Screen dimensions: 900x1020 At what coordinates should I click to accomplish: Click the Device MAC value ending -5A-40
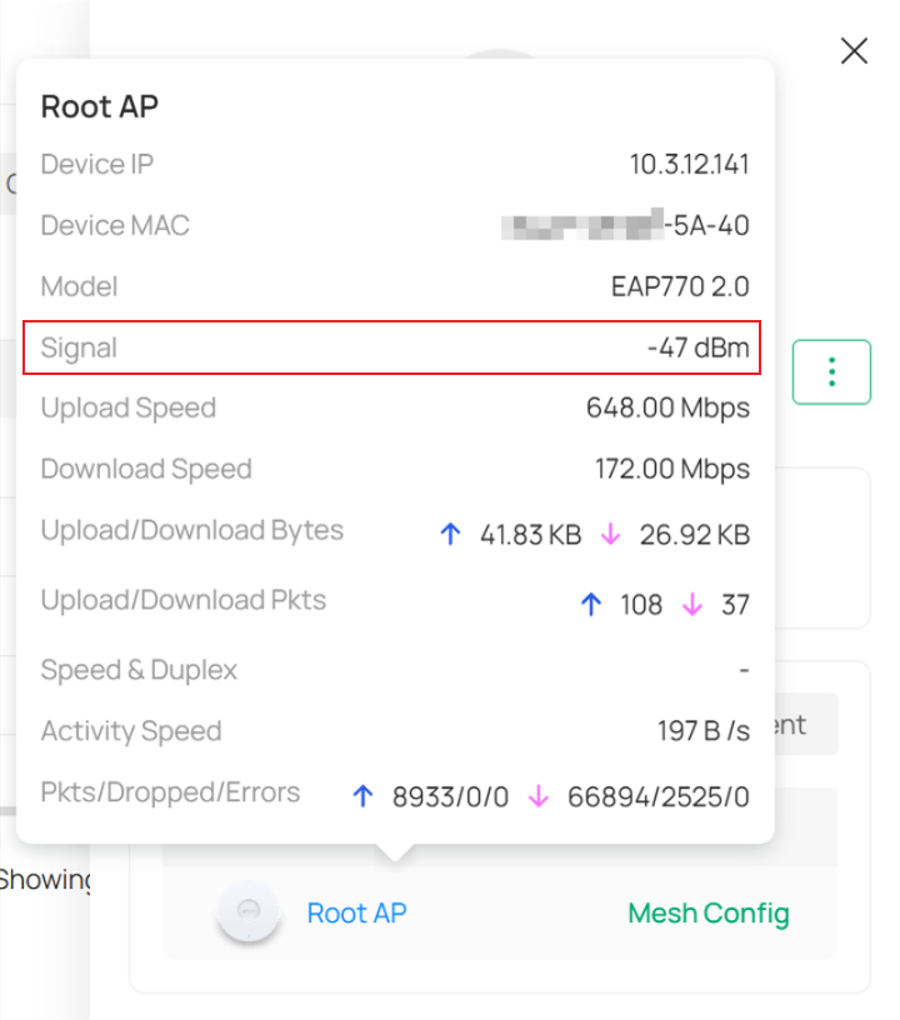[626, 225]
